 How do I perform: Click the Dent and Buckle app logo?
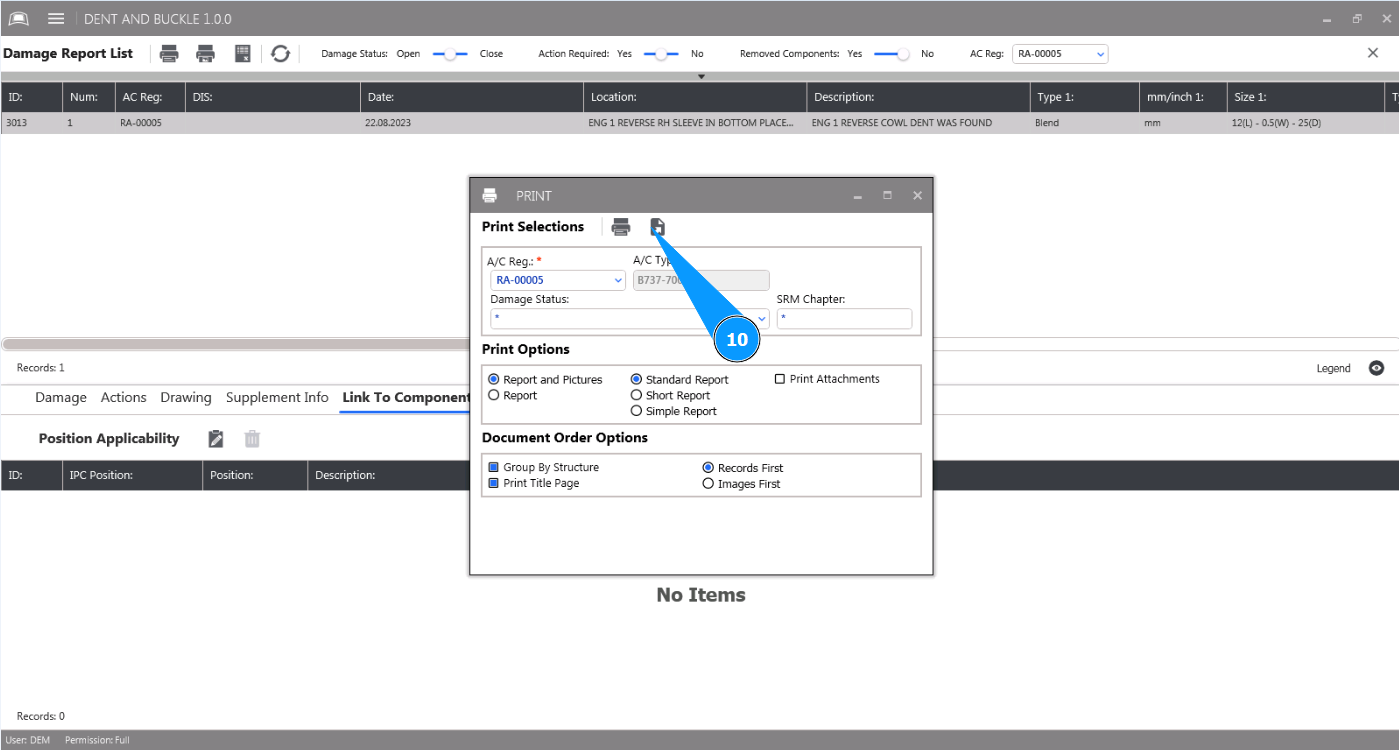coord(18,19)
